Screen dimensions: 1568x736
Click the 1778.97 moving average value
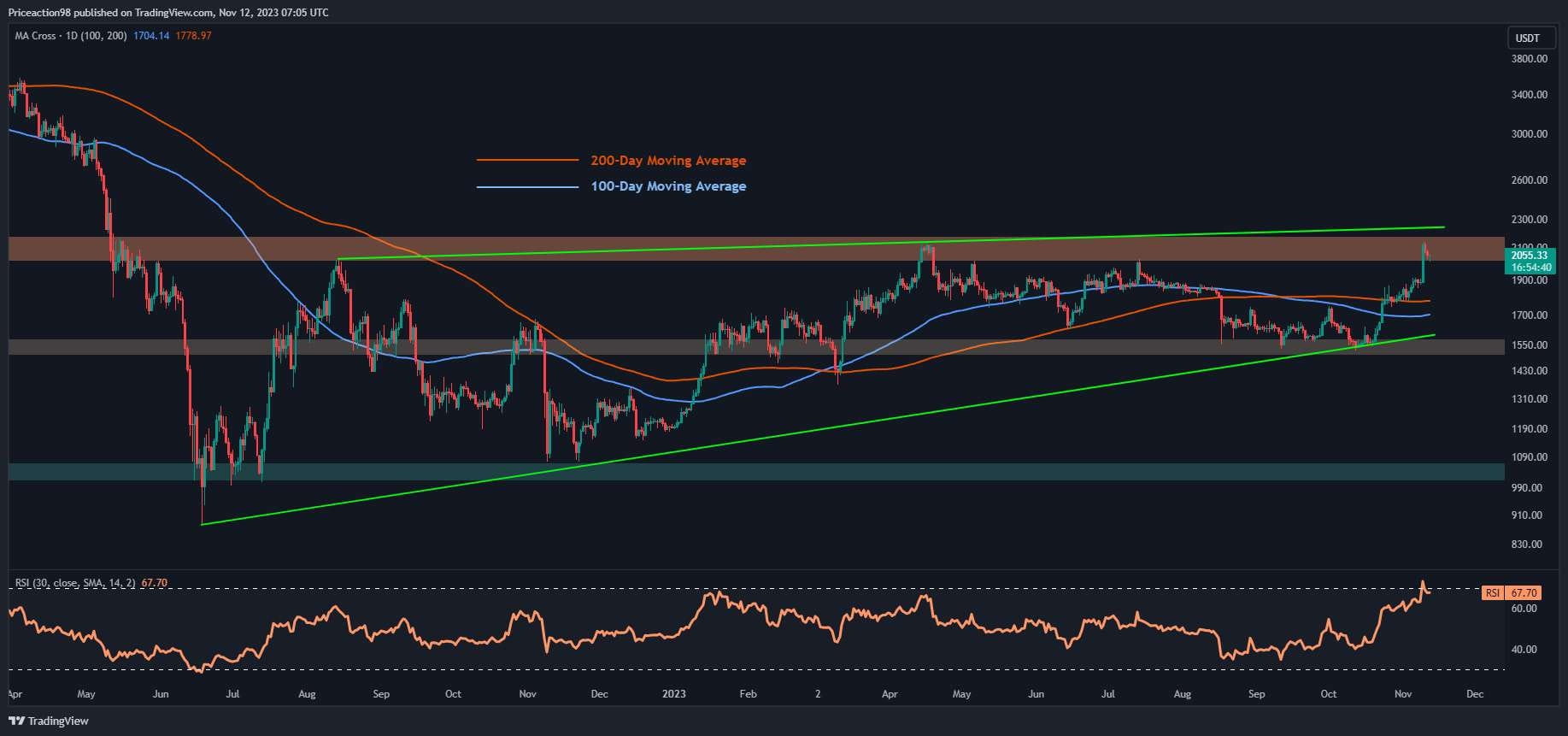193,36
